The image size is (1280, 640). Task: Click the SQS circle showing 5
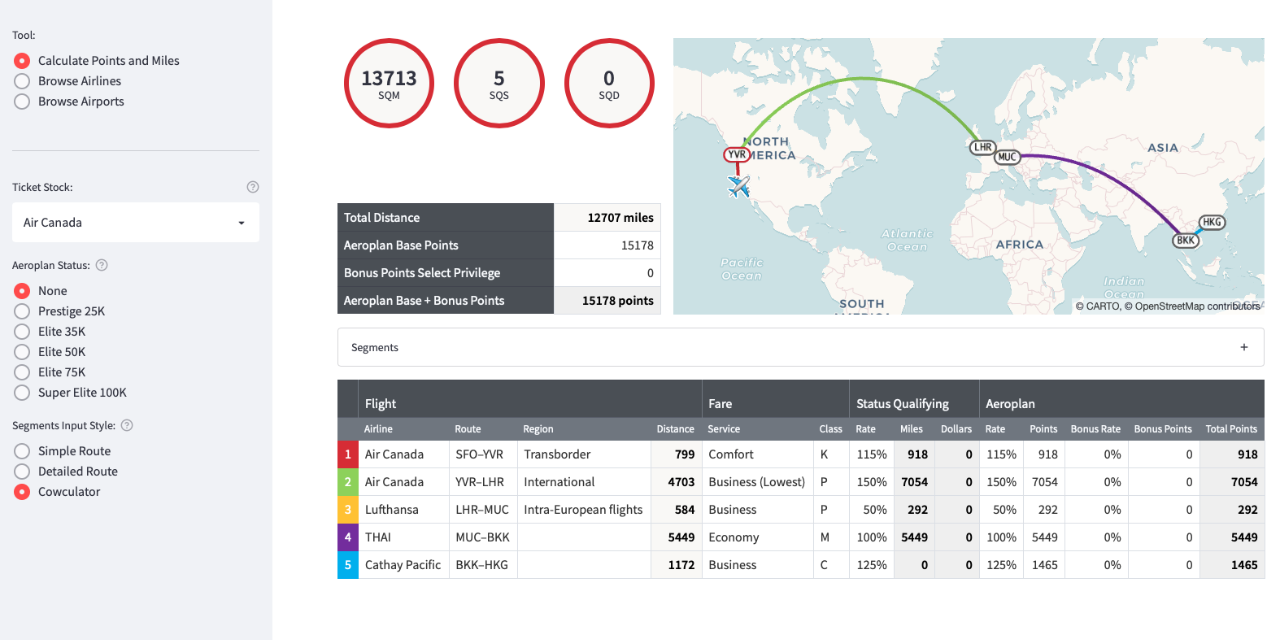pos(499,83)
